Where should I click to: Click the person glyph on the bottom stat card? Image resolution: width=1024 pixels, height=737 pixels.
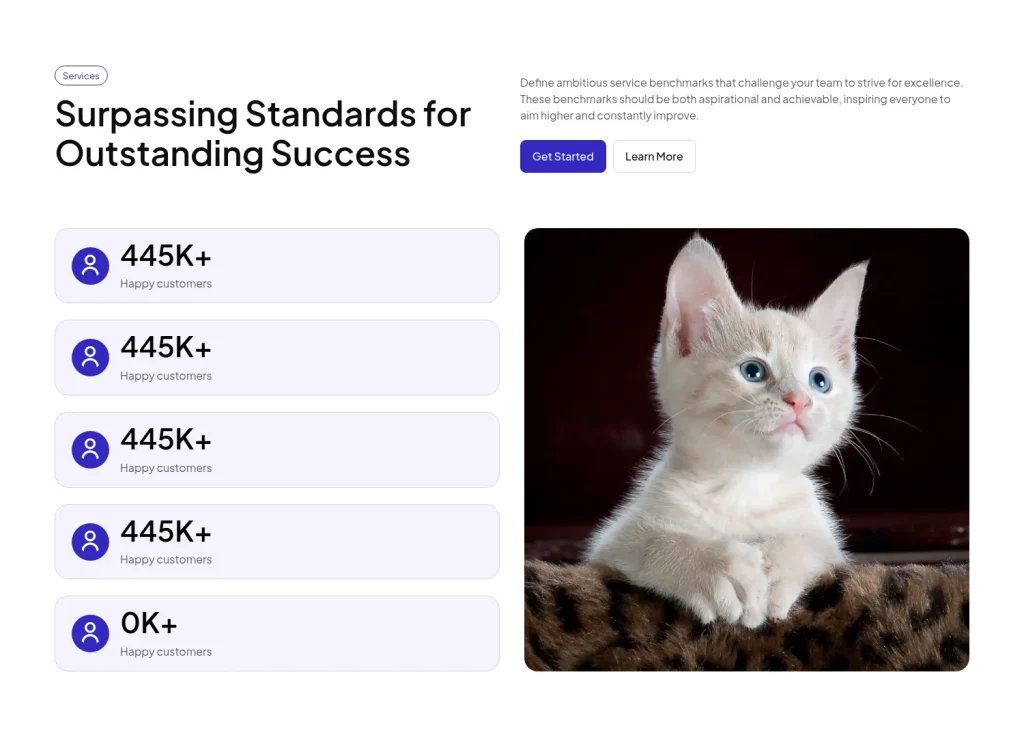tap(90, 633)
